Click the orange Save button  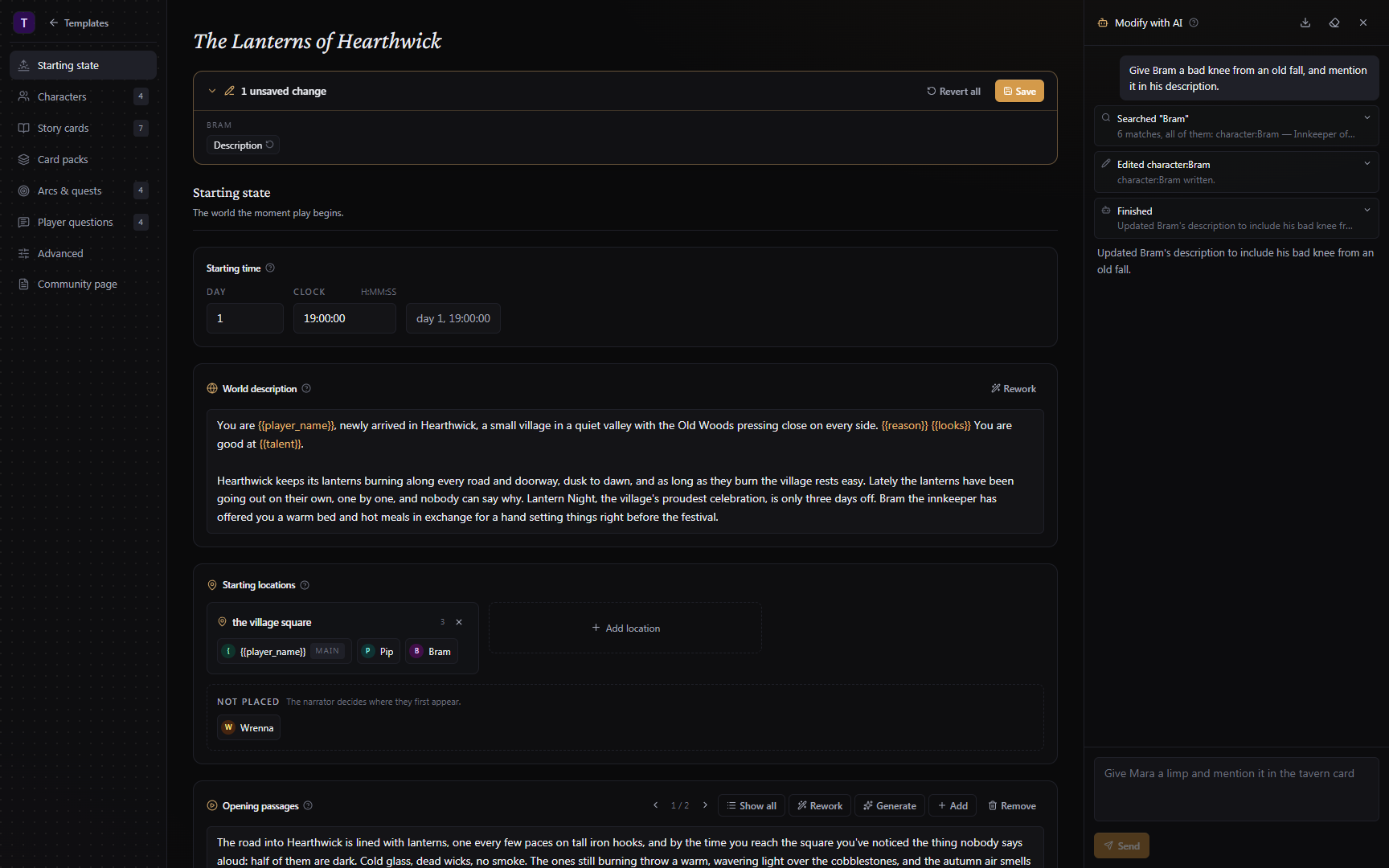(x=1019, y=91)
